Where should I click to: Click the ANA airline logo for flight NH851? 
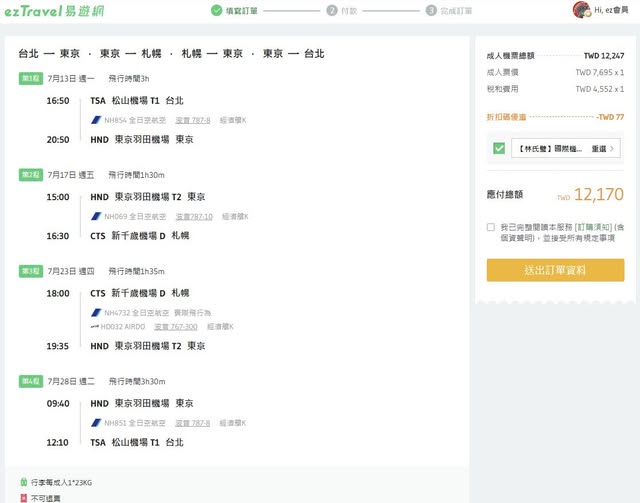tap(97, 422)
